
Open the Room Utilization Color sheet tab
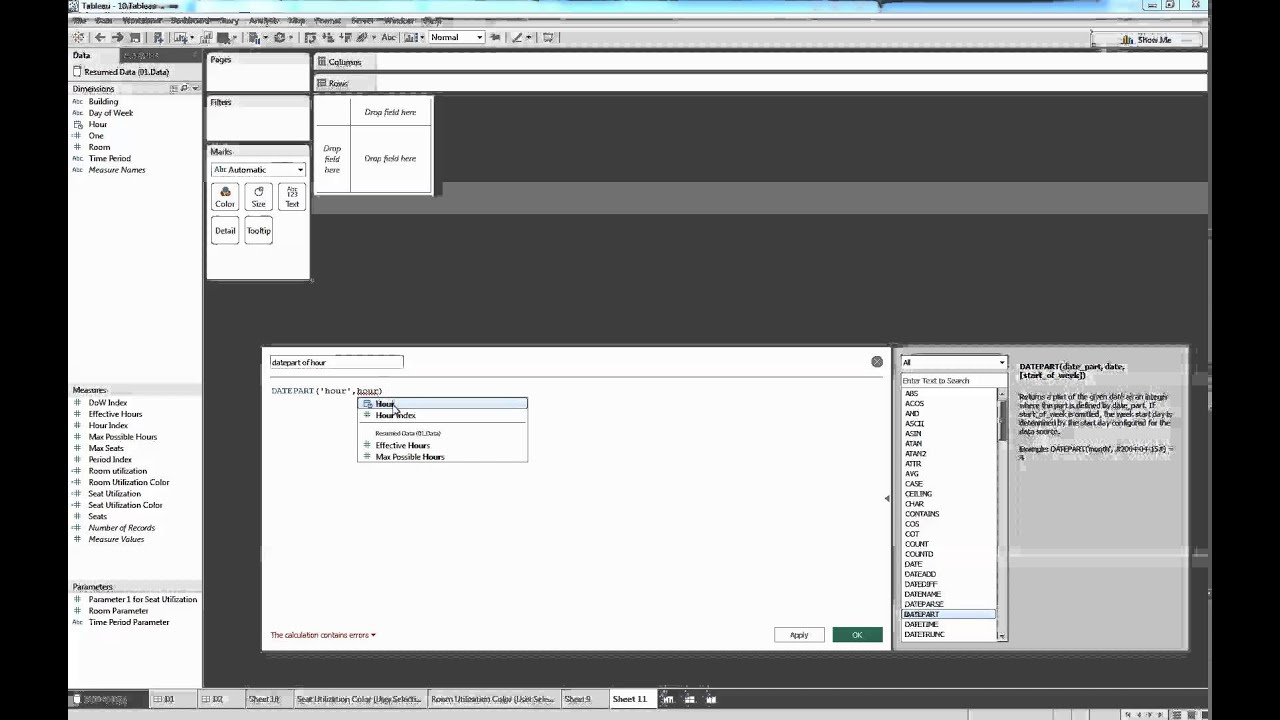point(493,699)
